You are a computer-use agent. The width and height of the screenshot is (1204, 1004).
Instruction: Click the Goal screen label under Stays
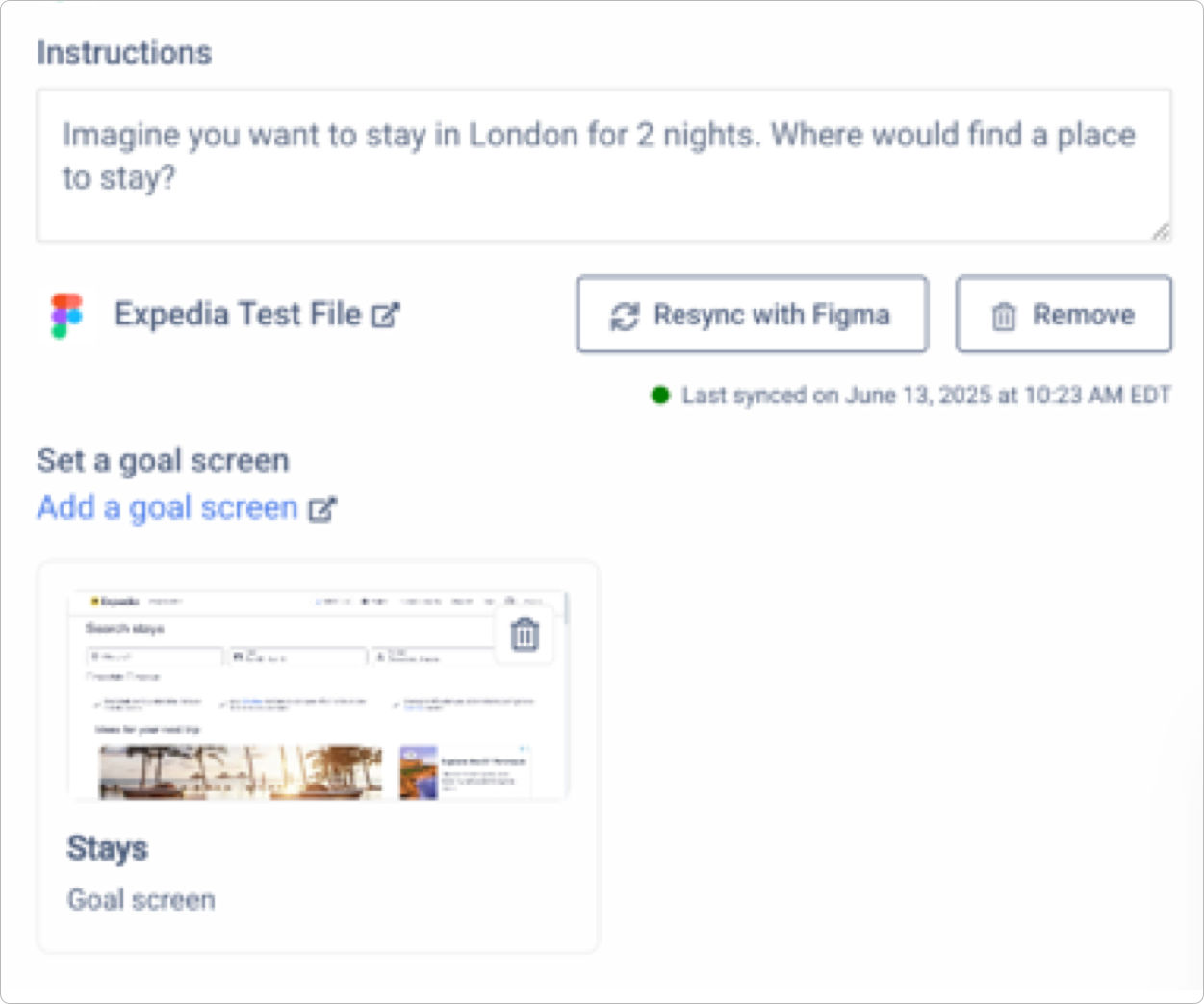[141, 900]
